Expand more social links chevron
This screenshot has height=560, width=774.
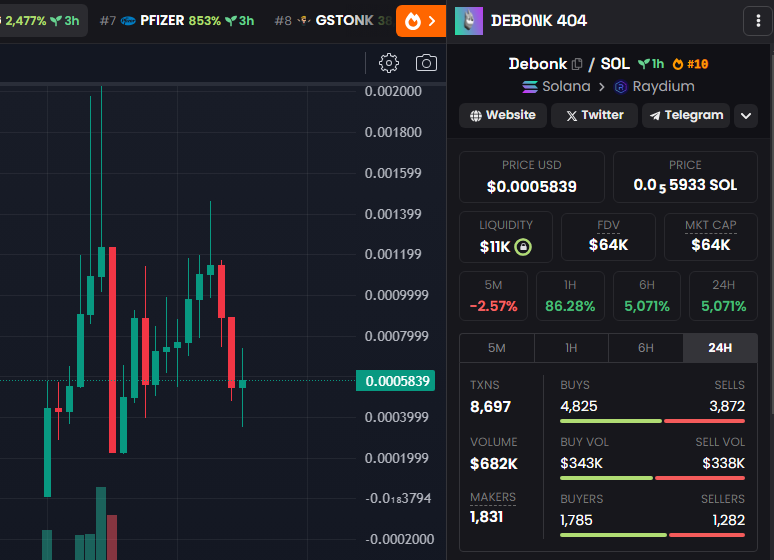click(746, 116)
